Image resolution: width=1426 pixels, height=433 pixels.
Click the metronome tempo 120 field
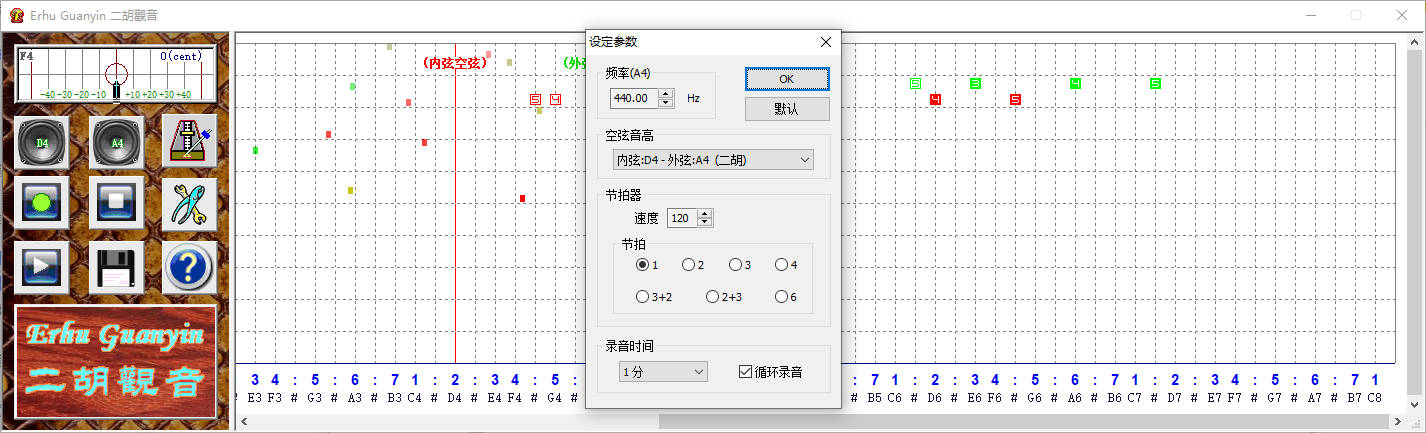682,218
